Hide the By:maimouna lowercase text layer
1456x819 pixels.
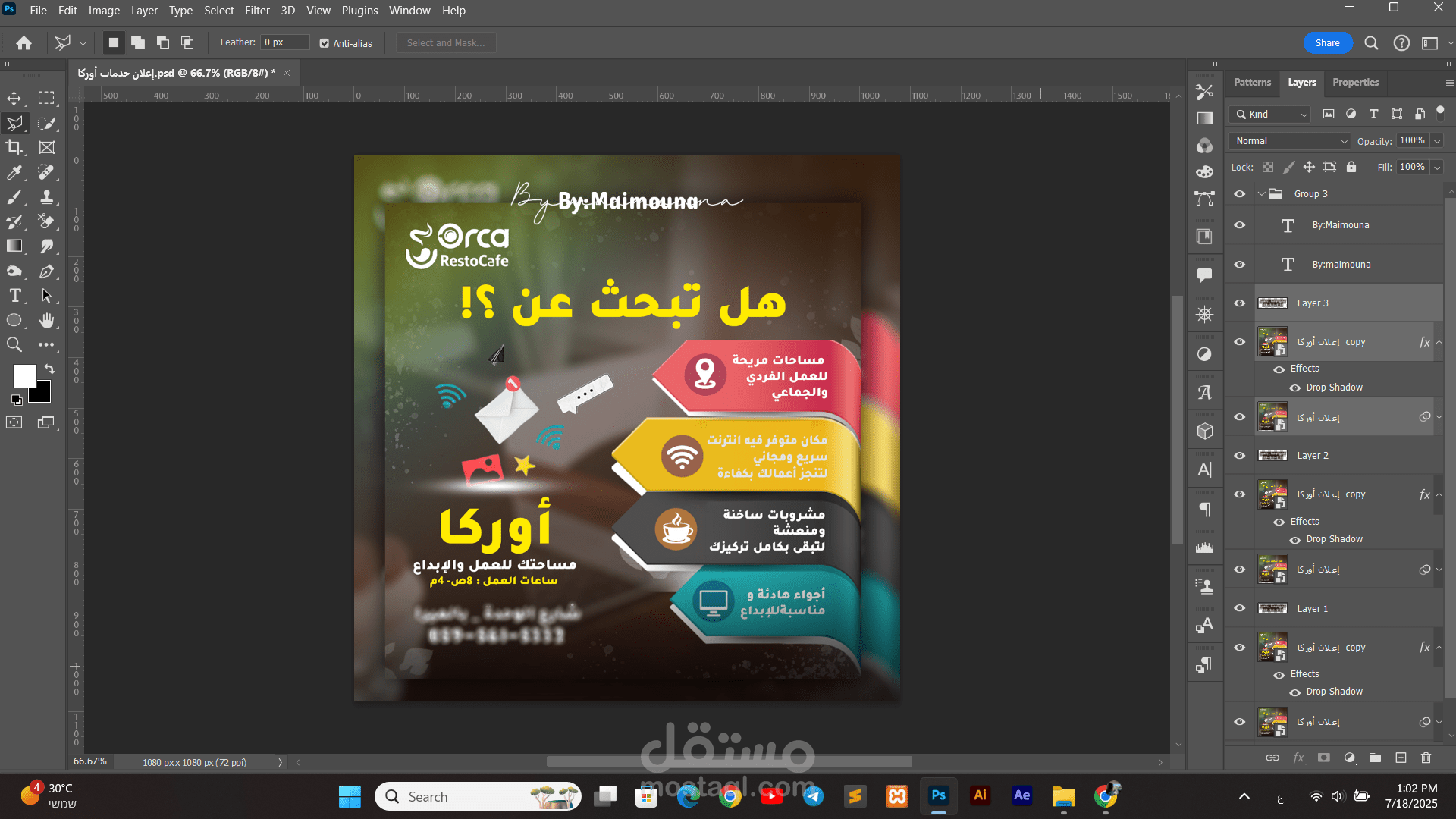[1240, 265]
